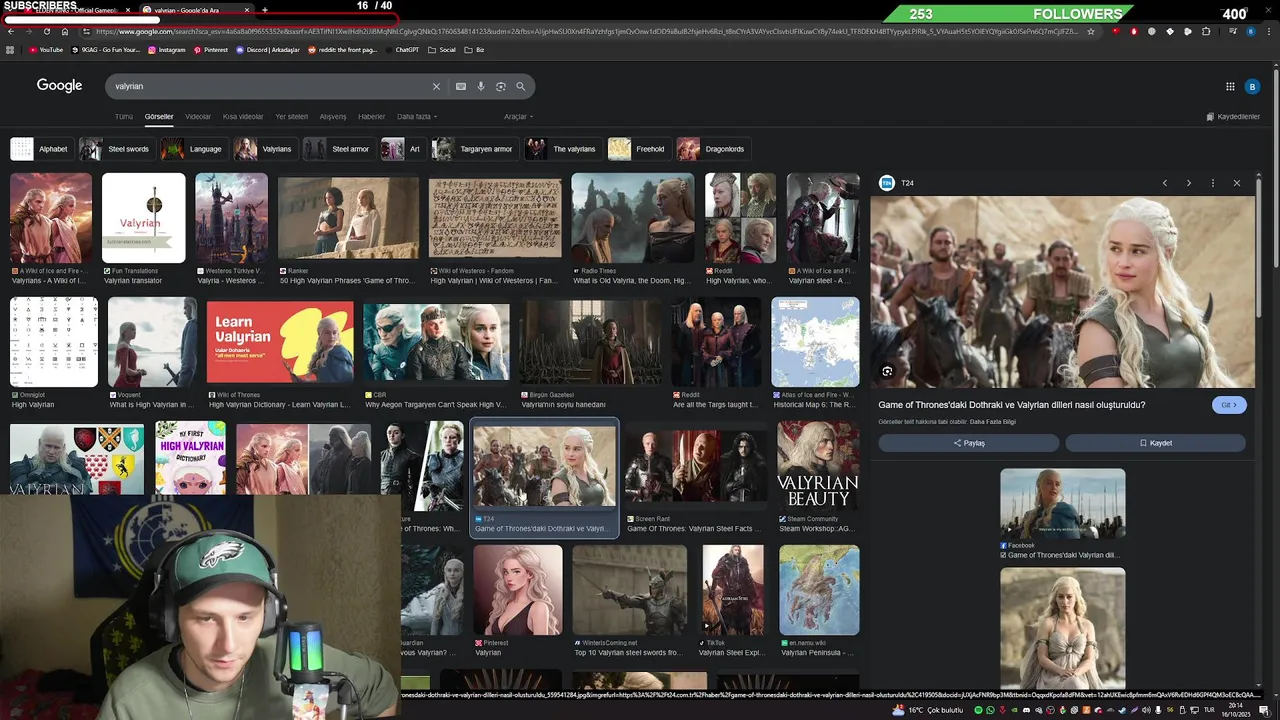Filter images by the Targaryen armor chip
Image resolution: width=1280 pixels, height=720 pixels.
click(x=474, y=149)
